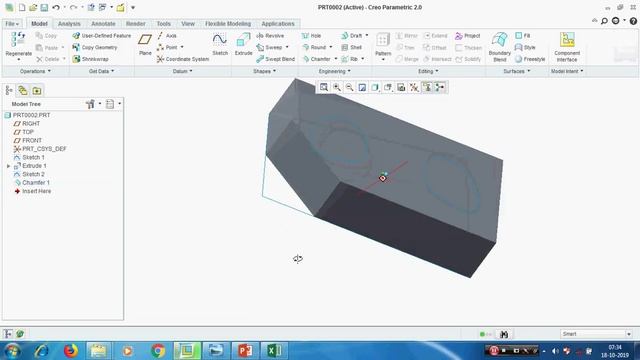Open the Search command icon

tap(604, 21)
